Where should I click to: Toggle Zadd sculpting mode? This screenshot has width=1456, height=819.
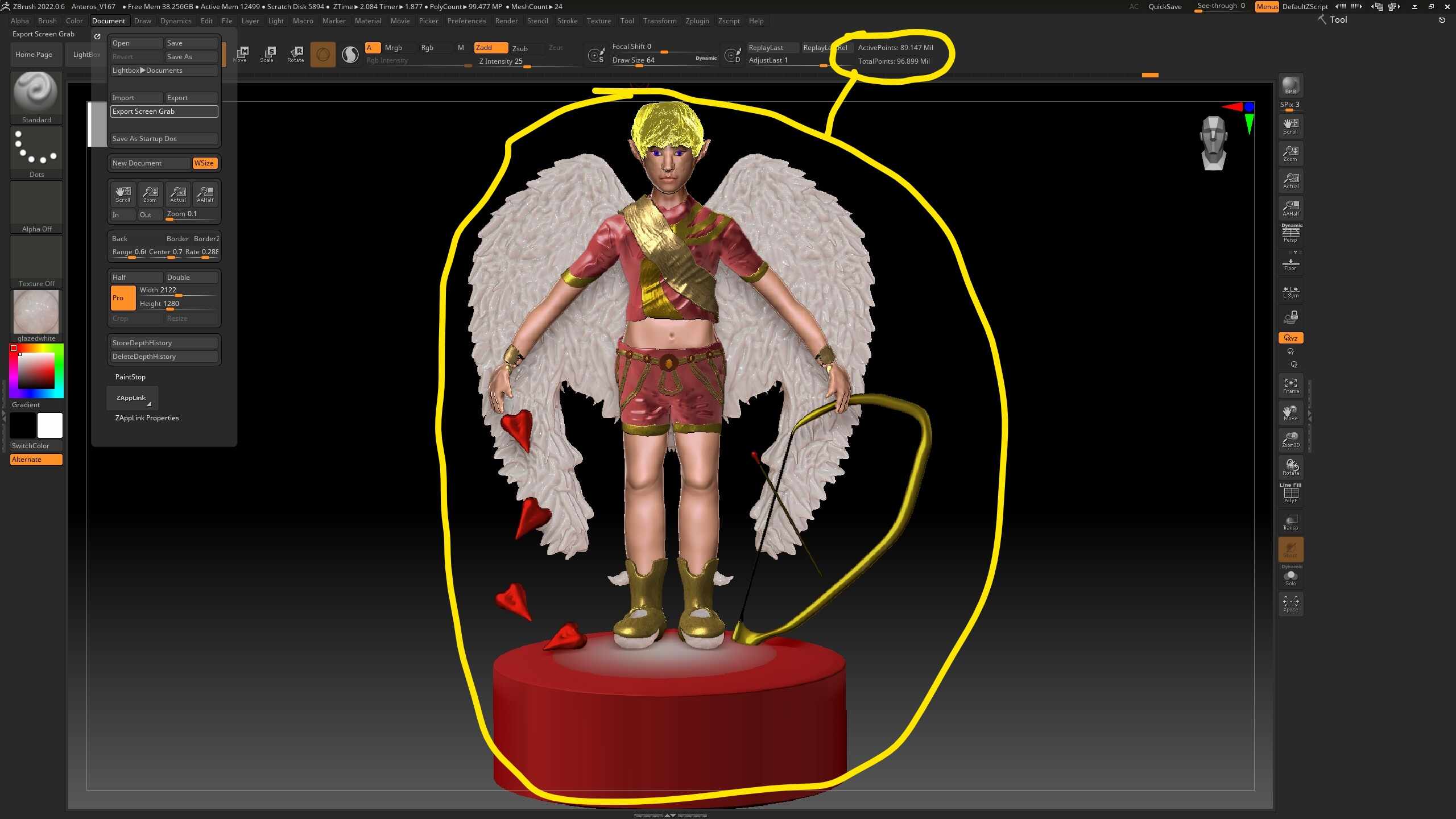tap(490, 48)
